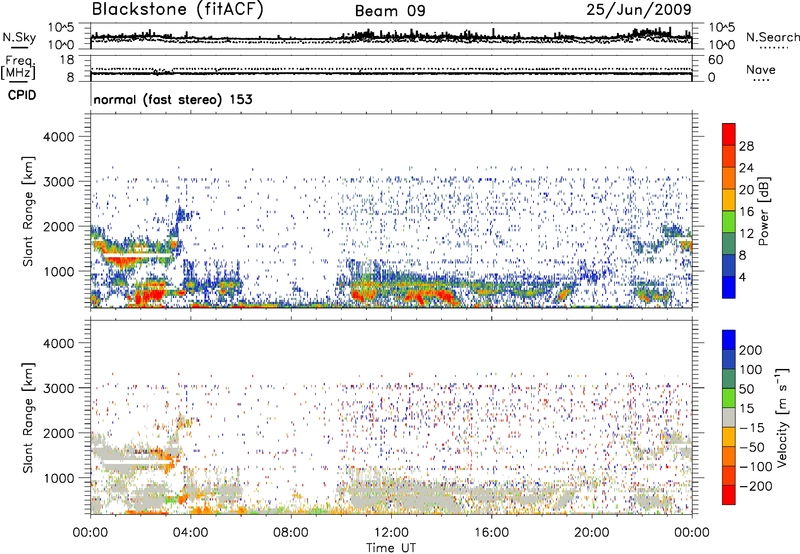The height and width of the screenshot is (554, 800).
Task: Click the 'N.Sky' label
Action: click(19, 37)
